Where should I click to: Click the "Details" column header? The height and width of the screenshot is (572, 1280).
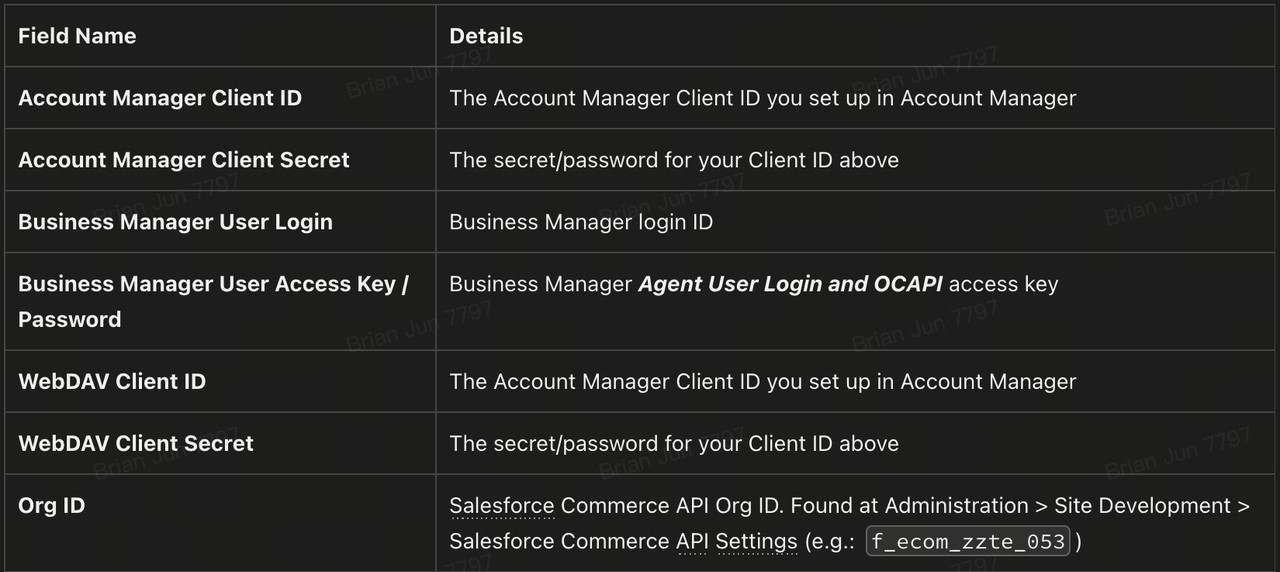pos(486,36)
